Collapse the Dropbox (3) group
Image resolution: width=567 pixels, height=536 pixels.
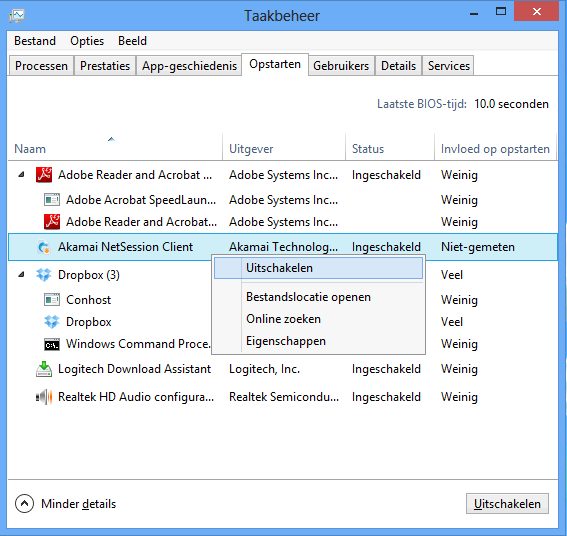[21, 275]
